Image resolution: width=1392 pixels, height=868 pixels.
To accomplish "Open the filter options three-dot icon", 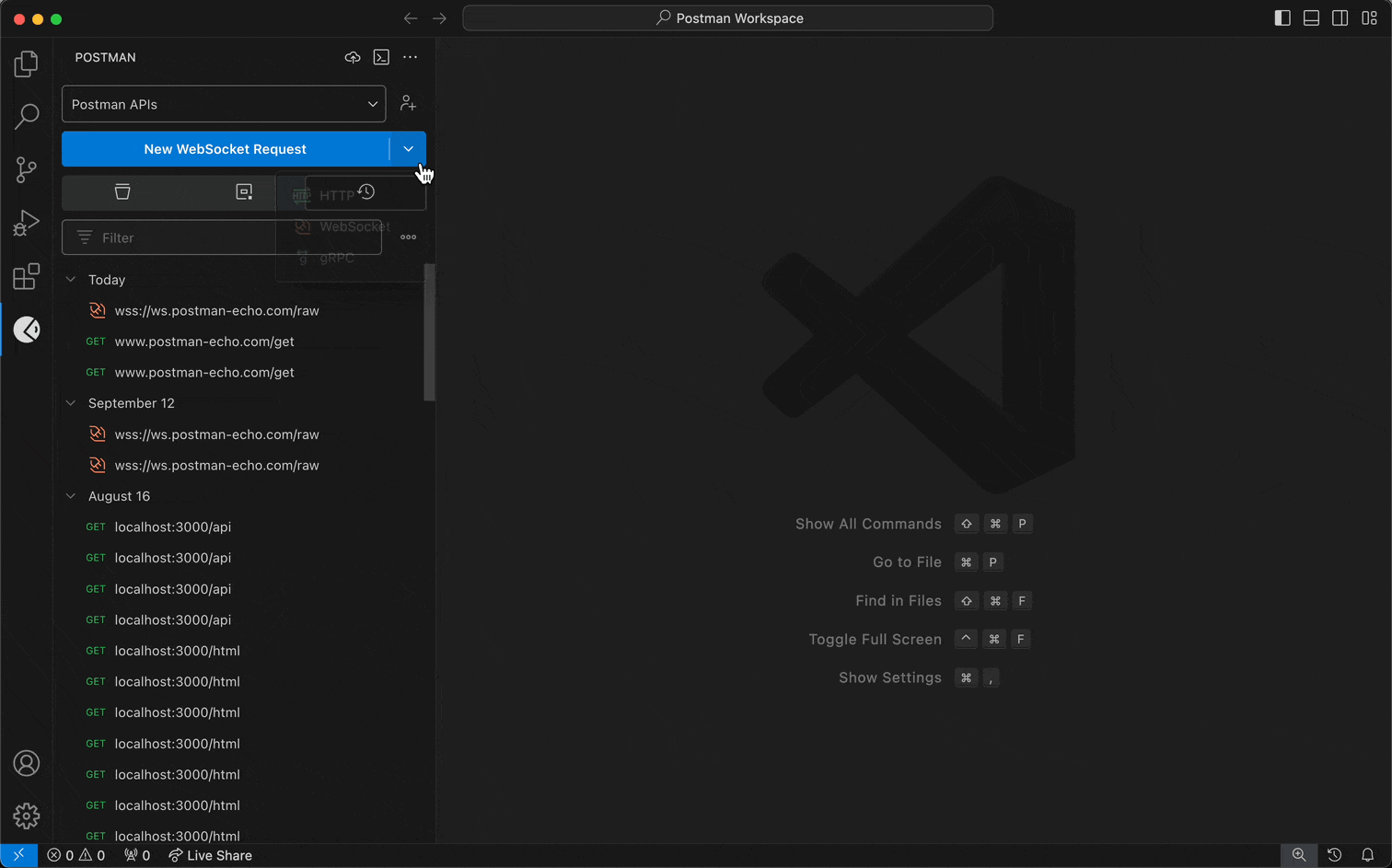I will point(409,237).
